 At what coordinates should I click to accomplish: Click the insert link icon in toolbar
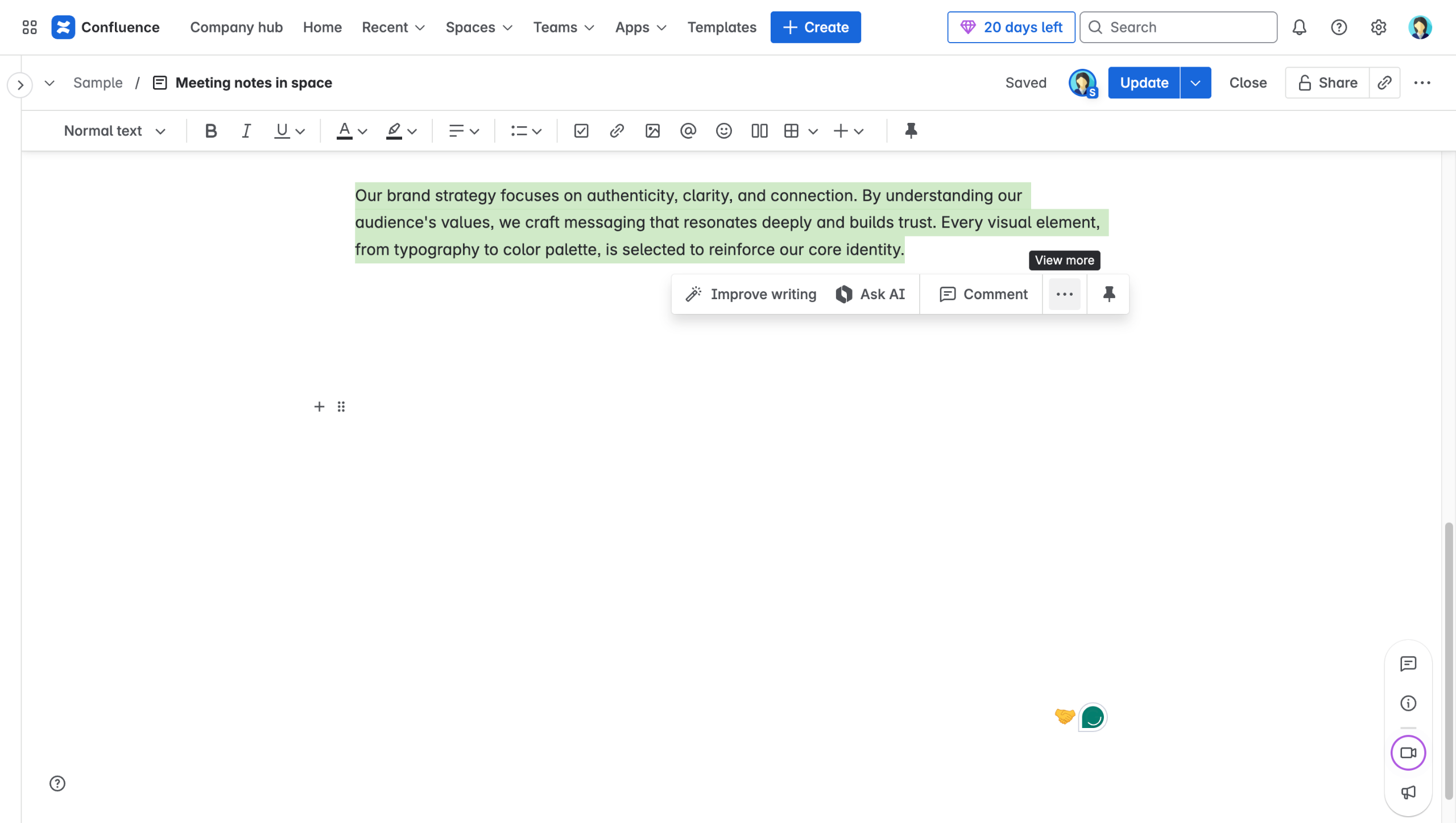tap(617, 131)
